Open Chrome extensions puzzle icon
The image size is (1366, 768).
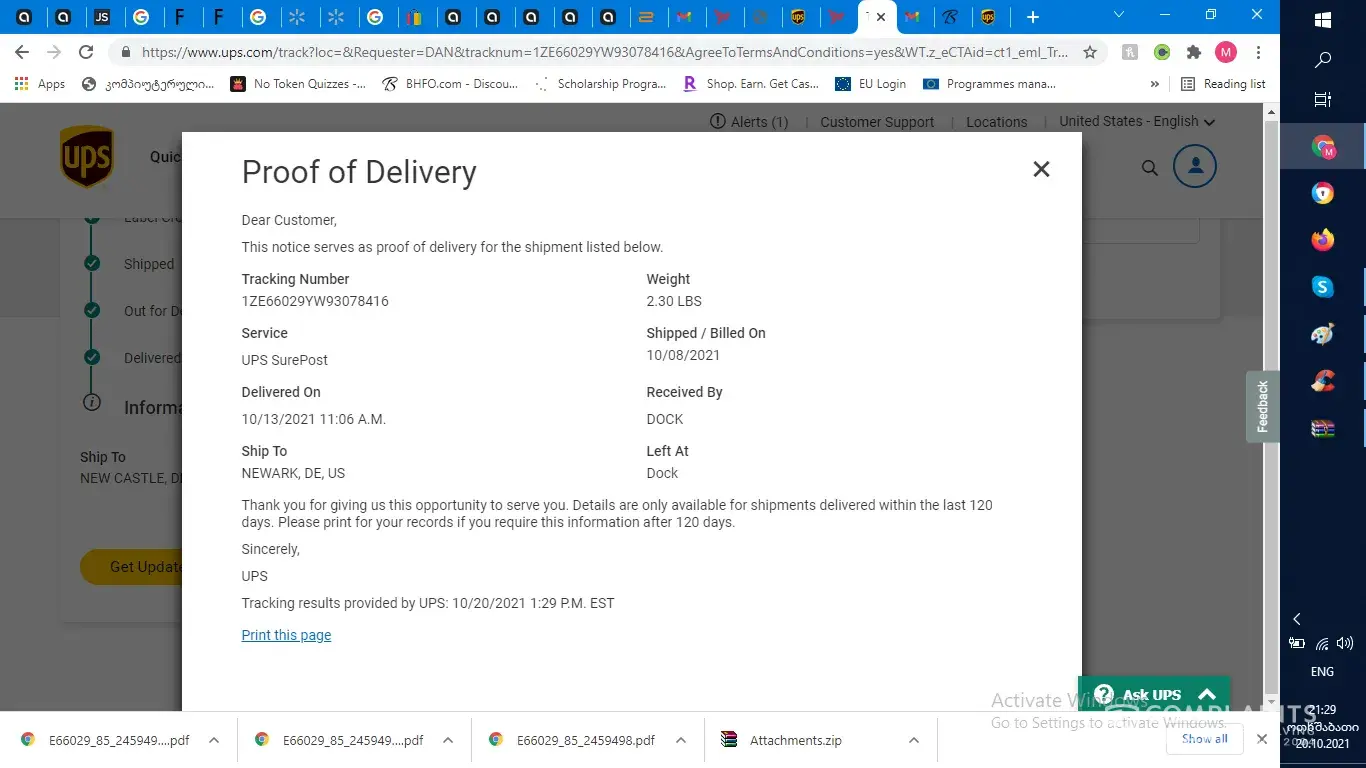click(1193, 52)
